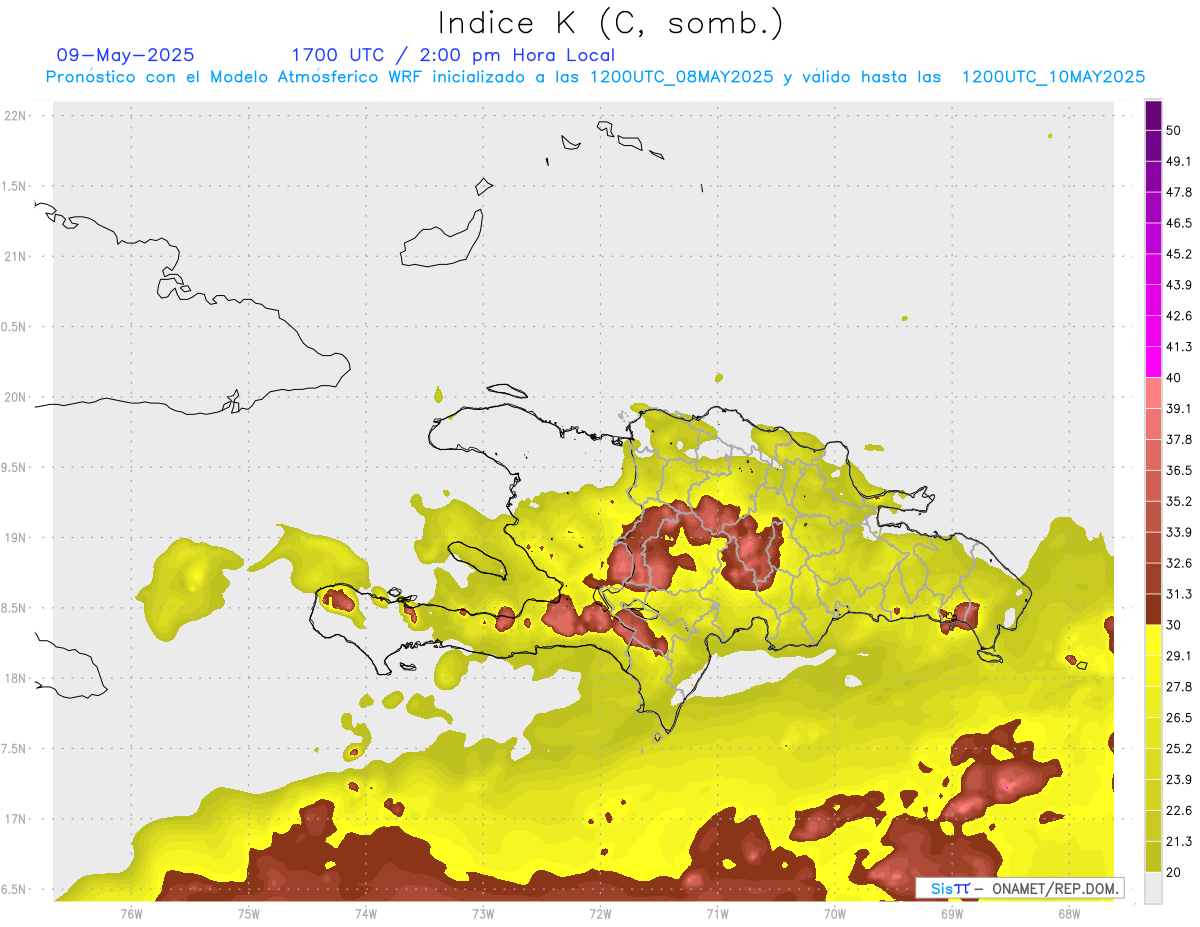Click the colorbar label "26.5"
This screenshot has width=1200, height=927.
pyautogui.click(x=1179, y=718)
